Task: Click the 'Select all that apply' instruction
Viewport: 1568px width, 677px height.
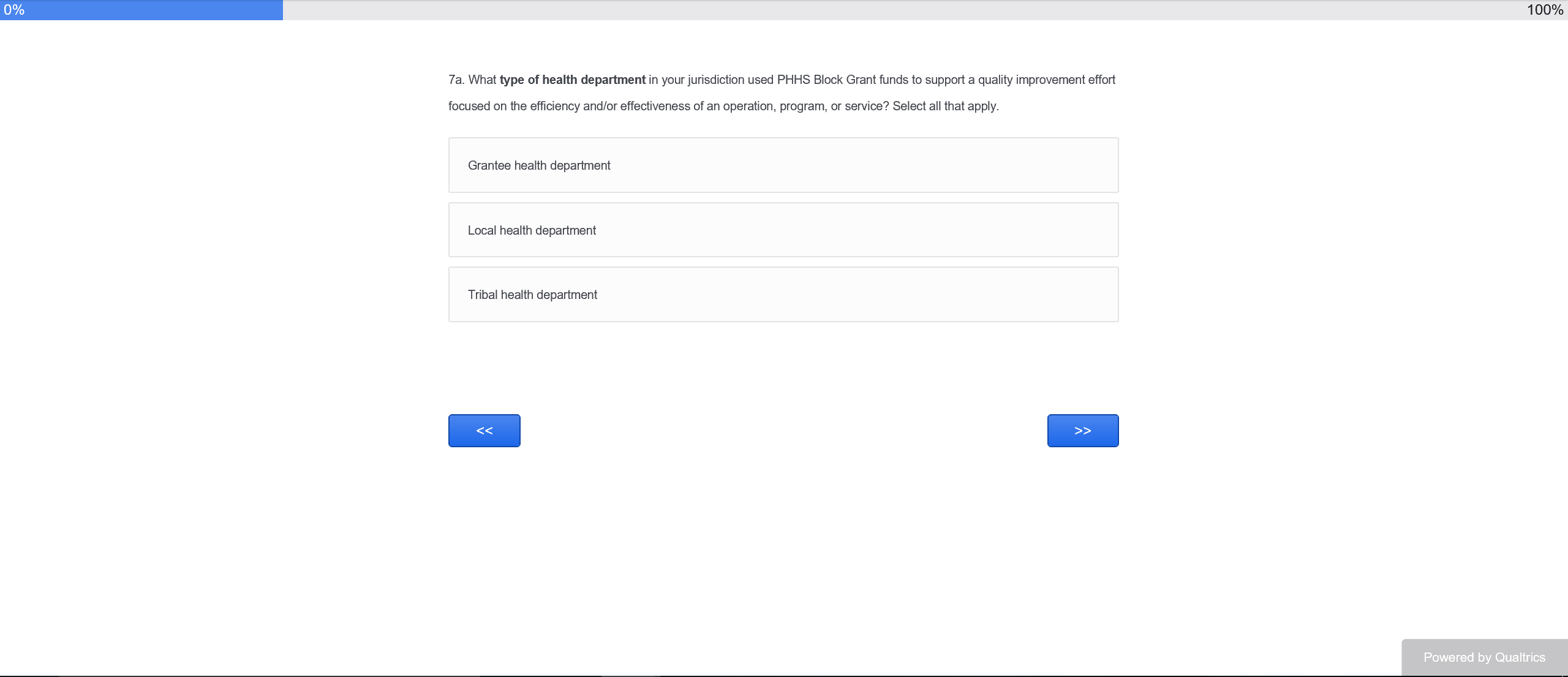Action: click(945, 106)
